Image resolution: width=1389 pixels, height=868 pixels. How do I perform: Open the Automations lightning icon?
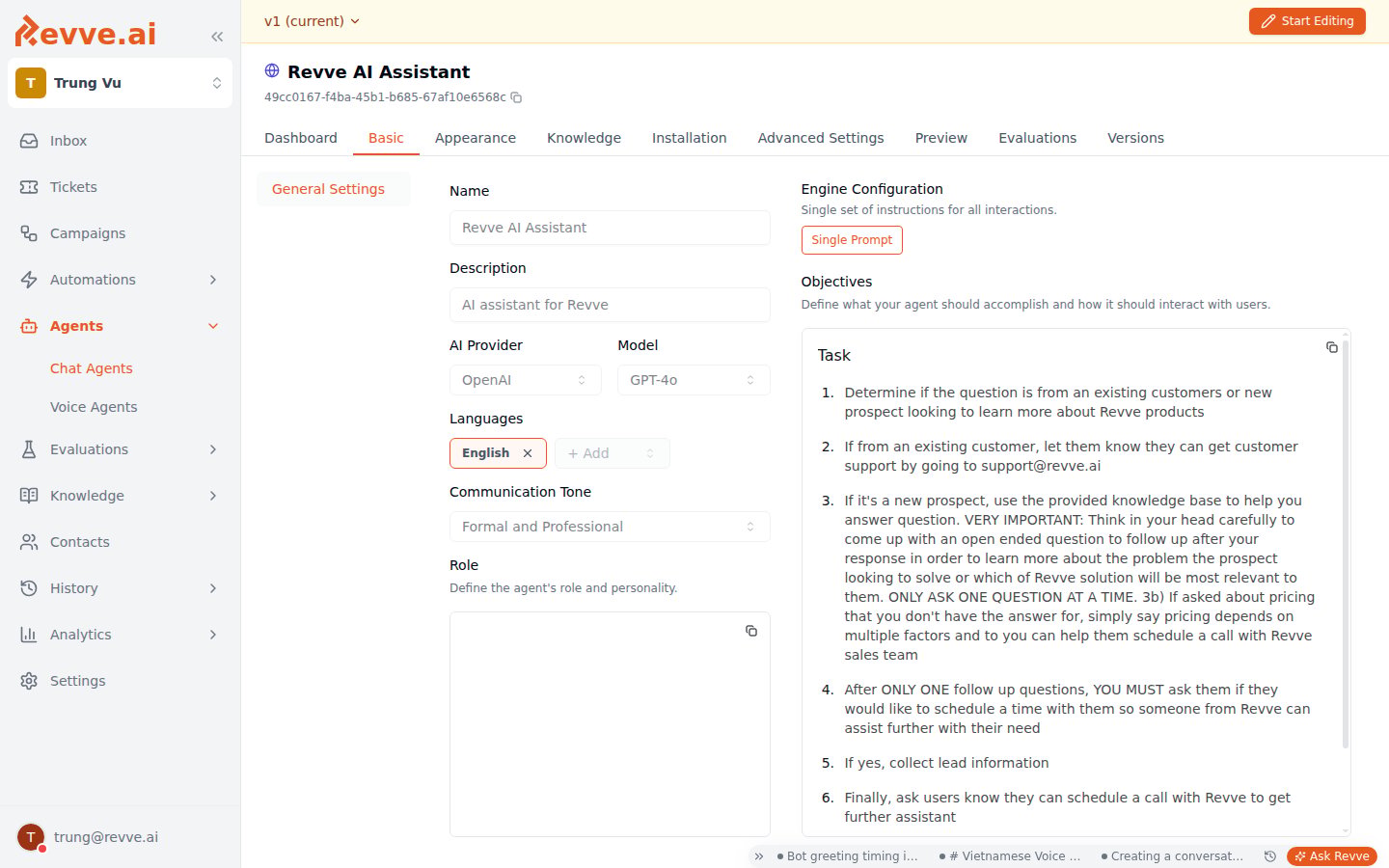[29, 280]
